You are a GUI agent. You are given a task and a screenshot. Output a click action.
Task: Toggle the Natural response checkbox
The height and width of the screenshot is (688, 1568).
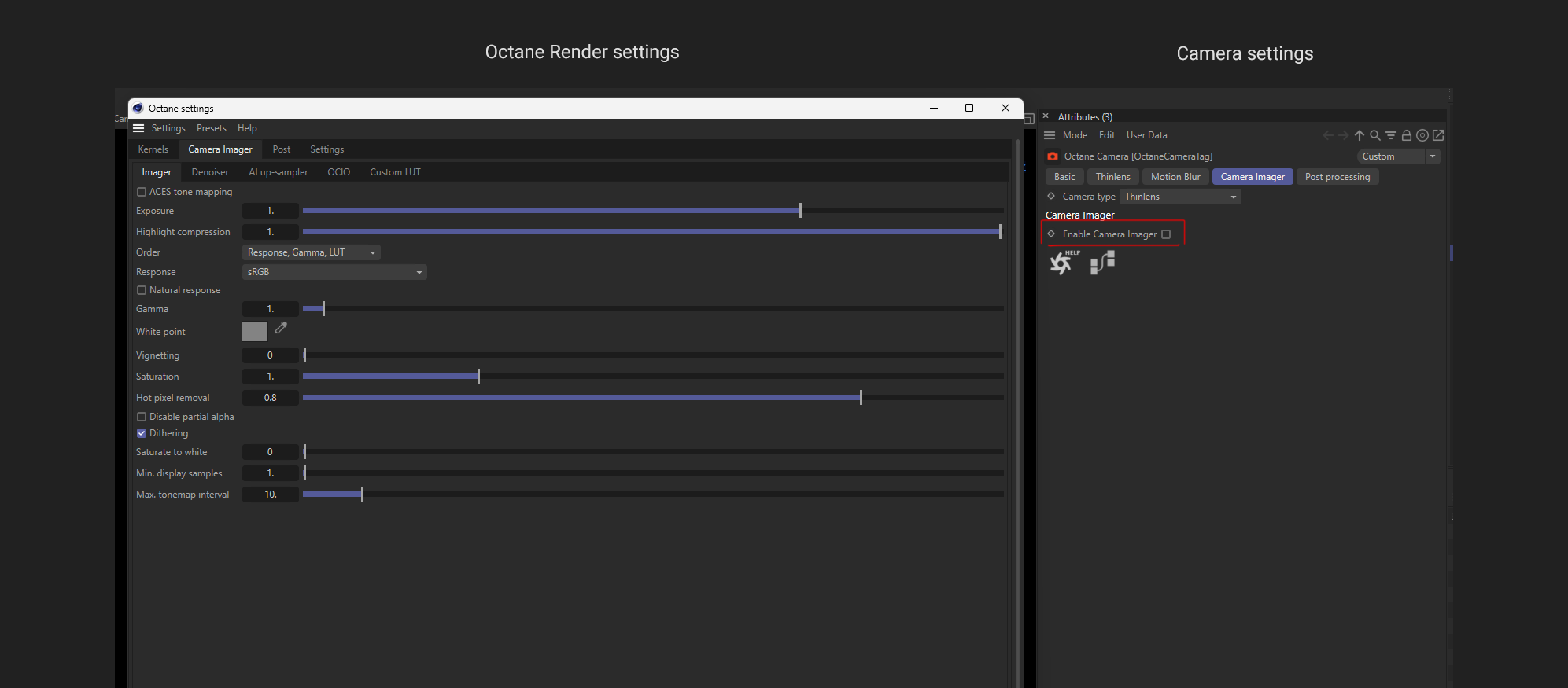[142, 290]
